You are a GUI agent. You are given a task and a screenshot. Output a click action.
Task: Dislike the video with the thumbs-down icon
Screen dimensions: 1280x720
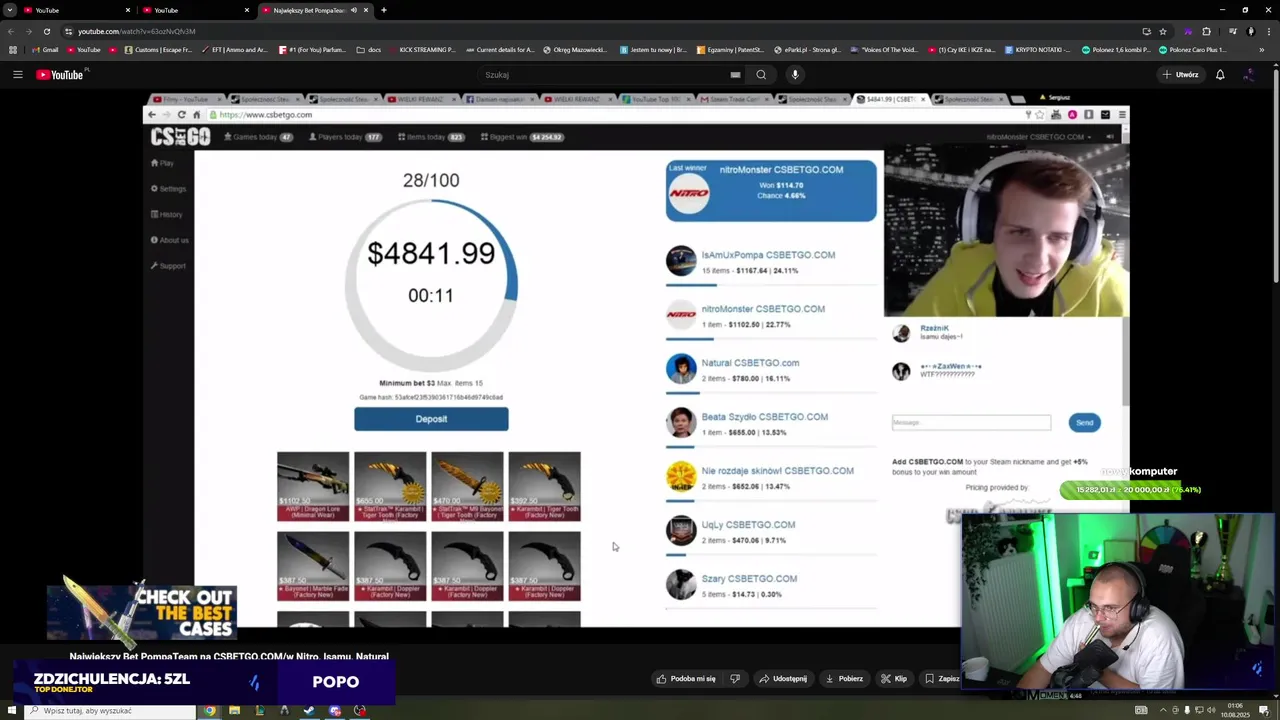[735, 678]
